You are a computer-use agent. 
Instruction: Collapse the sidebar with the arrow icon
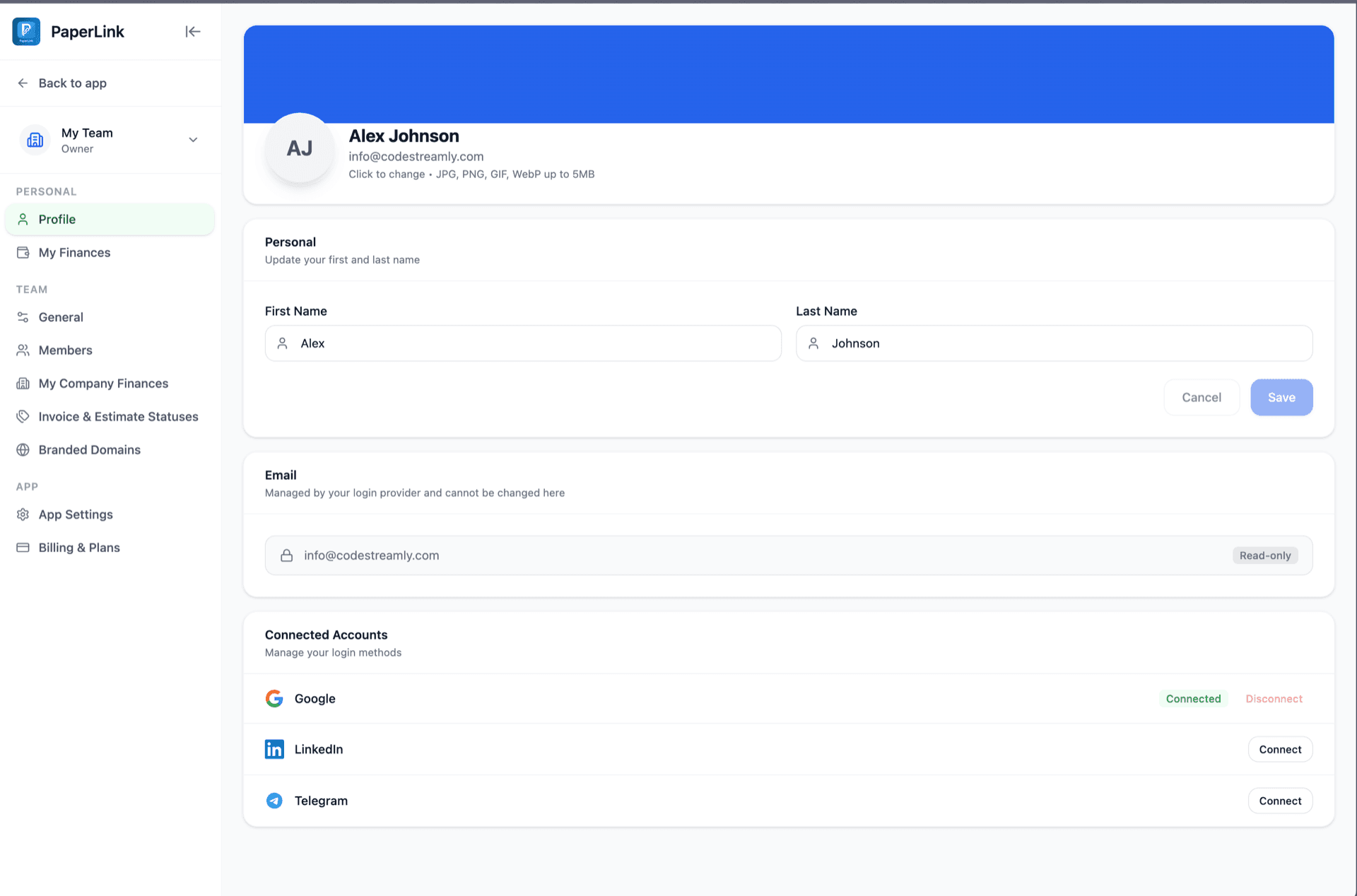pos(192,31)
